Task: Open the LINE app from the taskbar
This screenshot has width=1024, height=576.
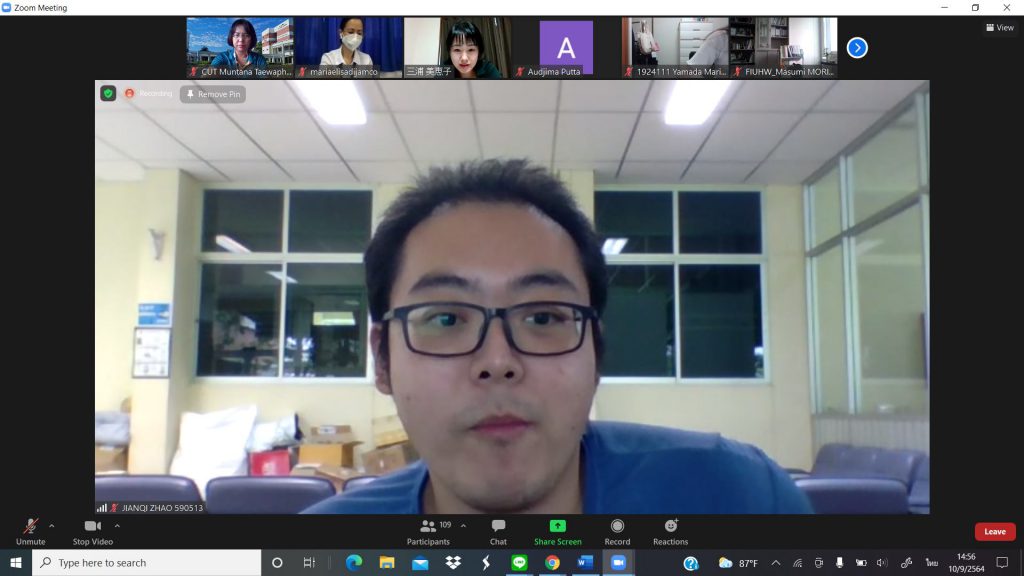Action: (519, 562)
